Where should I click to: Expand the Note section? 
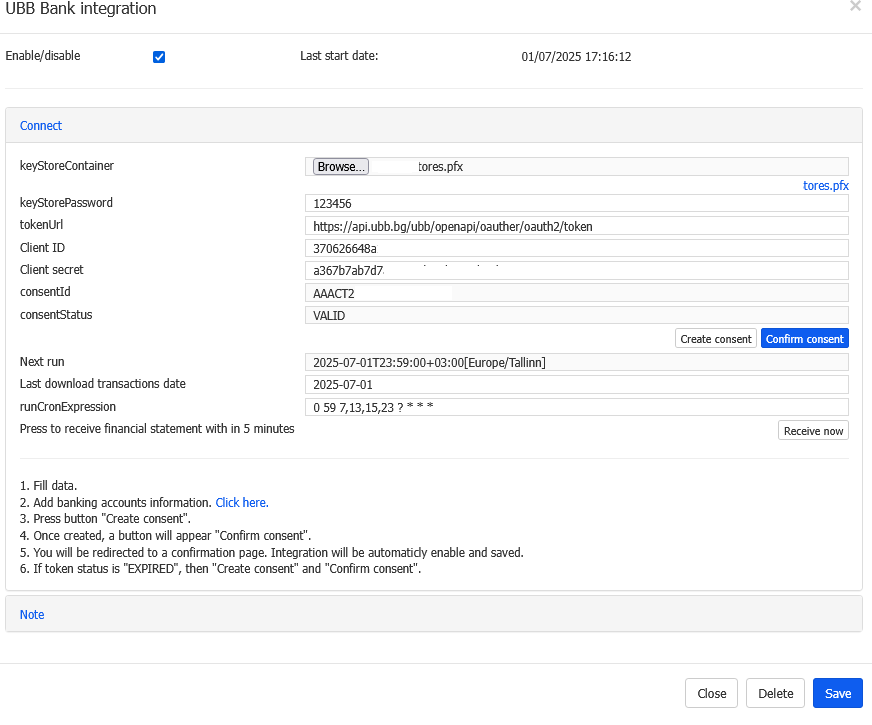(x=32, y=614)
